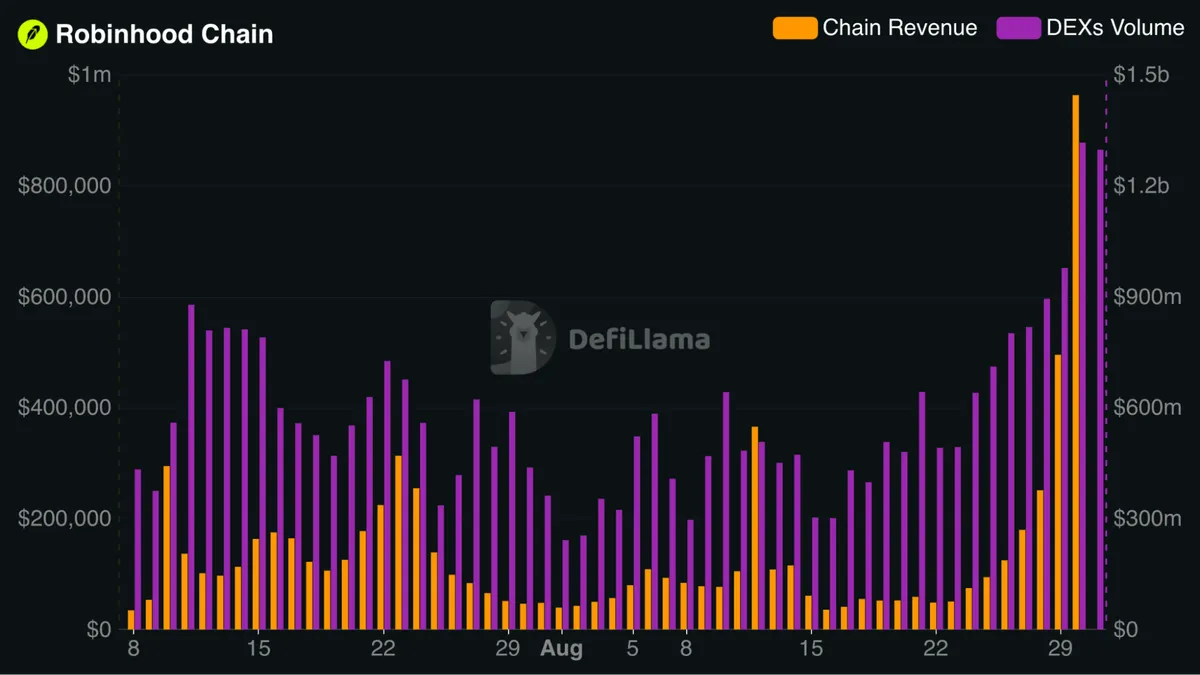Click the Aug month label on x-axis
The image size is (1200, 675).
click(561, 649)
